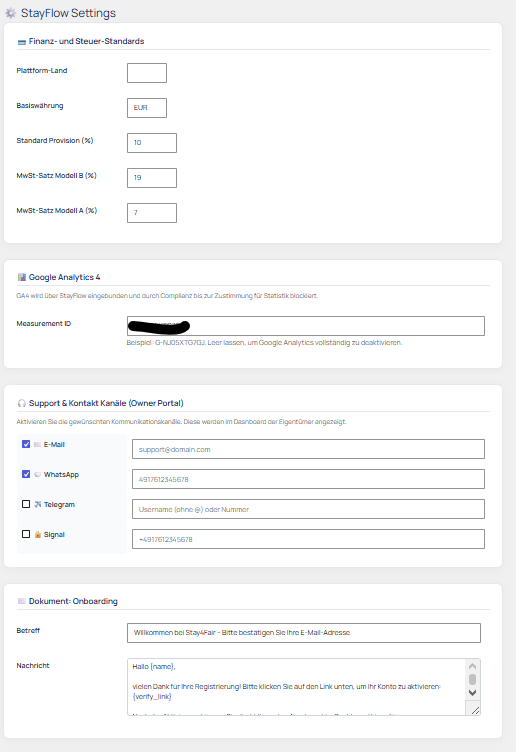Image resolution: width=516 pixels, height=752 pixels.
Task: Disable the WhatsApp channel checkbox
Action: tap(26, 474)
